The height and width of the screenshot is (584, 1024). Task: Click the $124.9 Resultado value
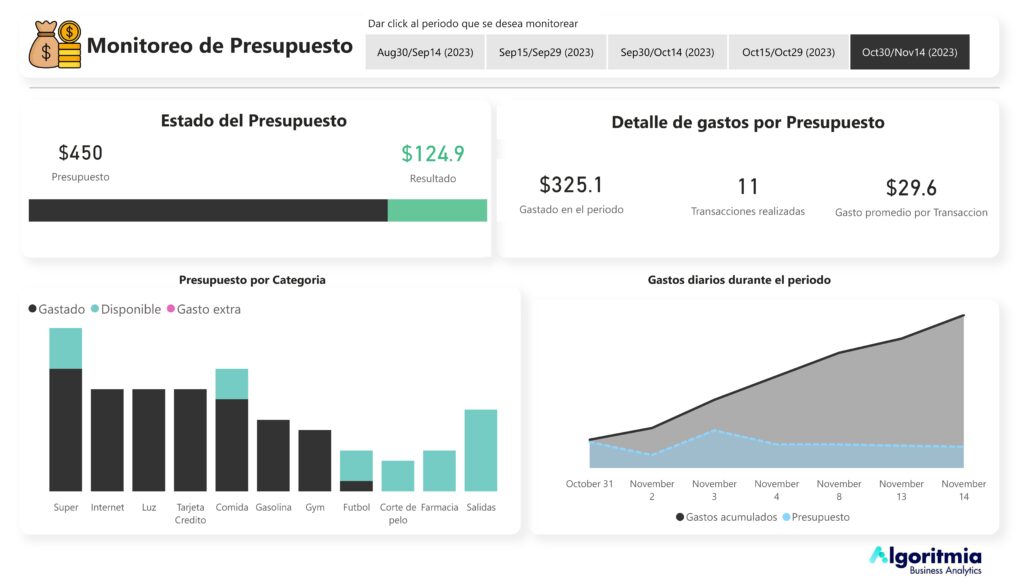tap(433, 154)
